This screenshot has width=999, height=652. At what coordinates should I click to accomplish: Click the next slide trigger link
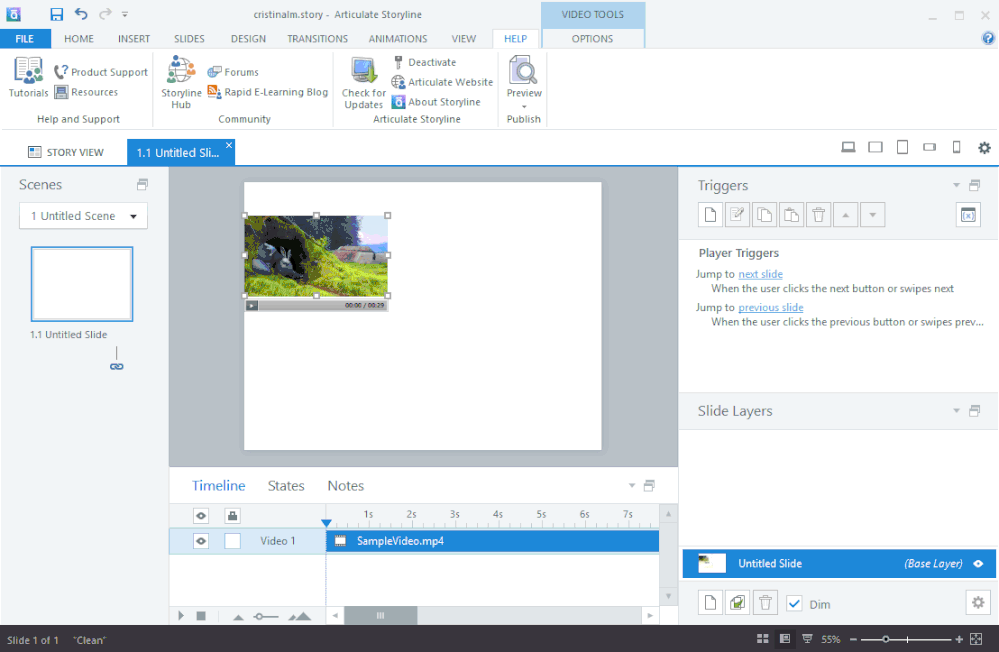[760, 274]
